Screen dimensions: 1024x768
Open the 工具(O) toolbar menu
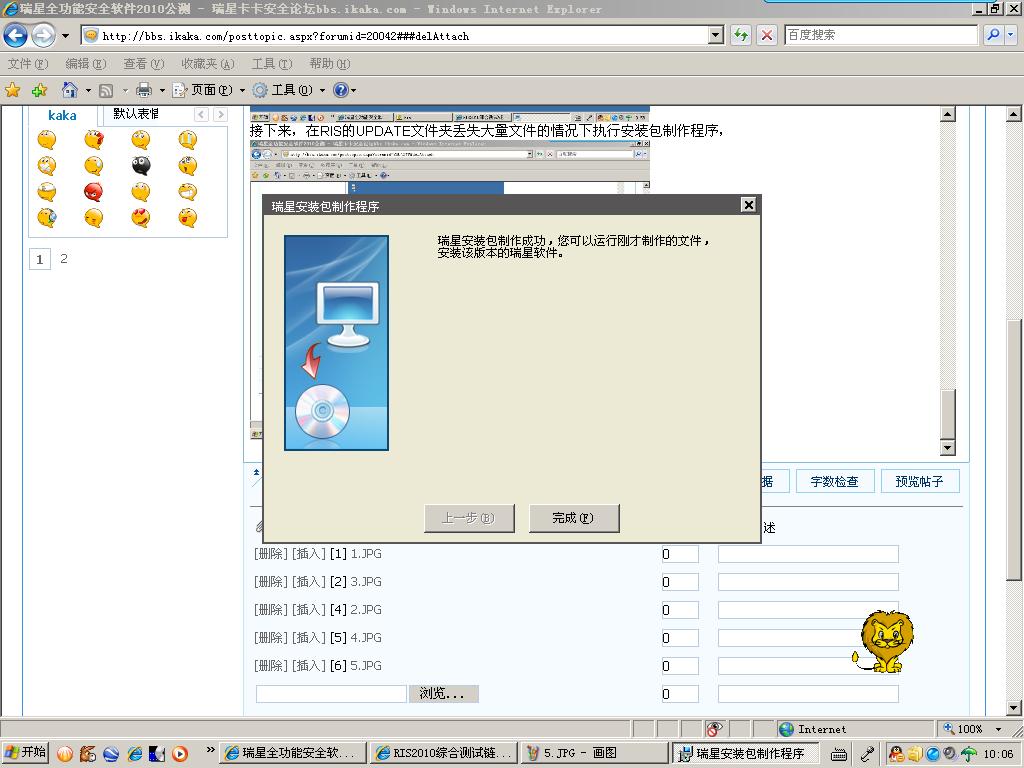click(x=289, y=90)
